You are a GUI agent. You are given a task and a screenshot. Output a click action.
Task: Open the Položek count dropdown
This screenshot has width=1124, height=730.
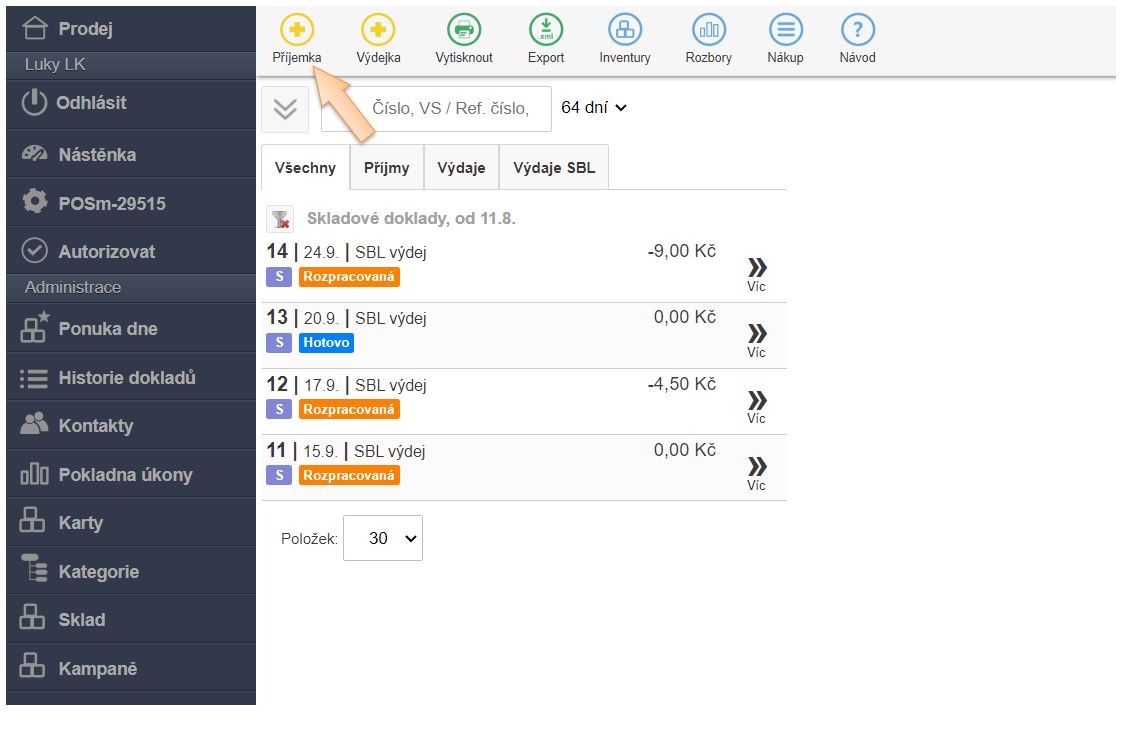383,538
